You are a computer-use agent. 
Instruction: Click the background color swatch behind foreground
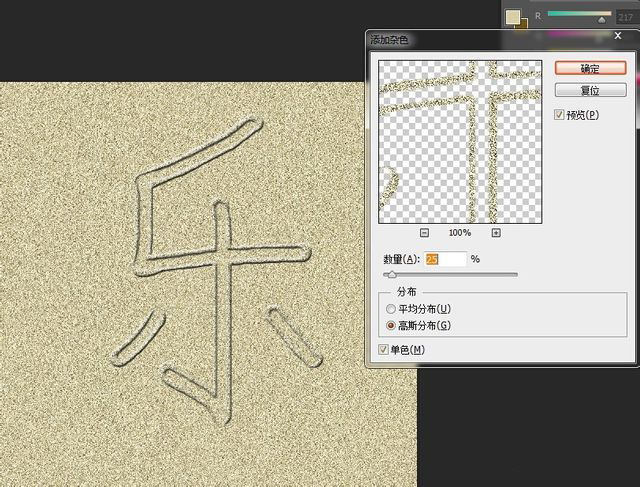click(522, 25)
